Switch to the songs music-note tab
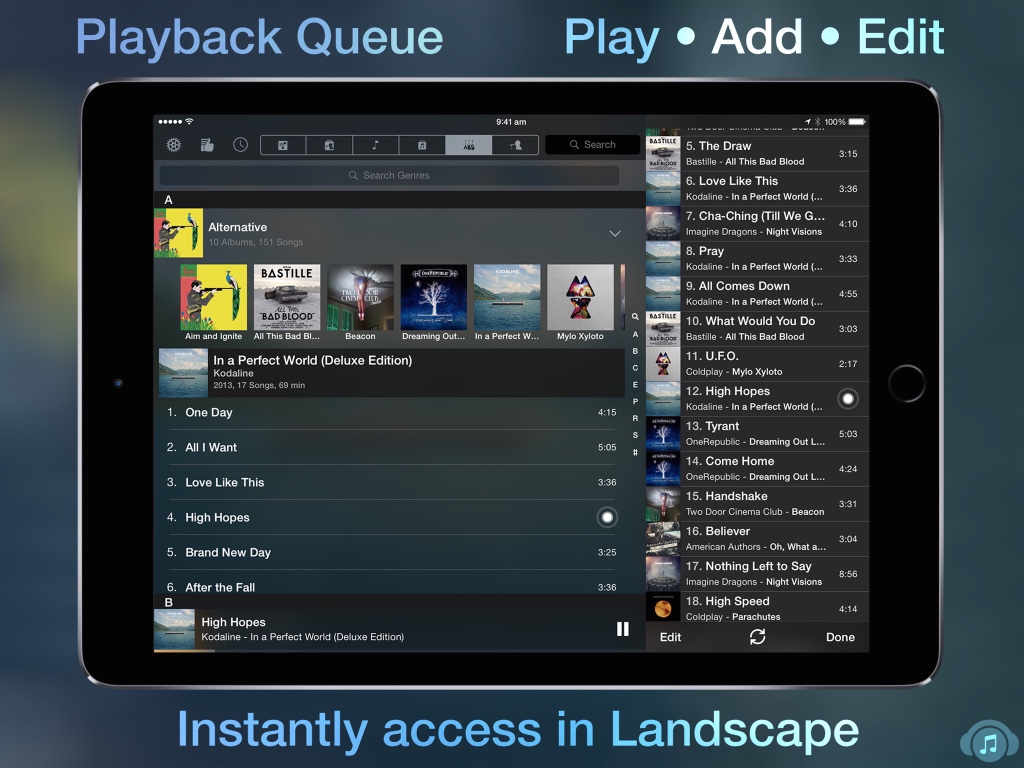The height and width of the screenshot is (768, 1024). pyautogui.click(x=376, y=145)
